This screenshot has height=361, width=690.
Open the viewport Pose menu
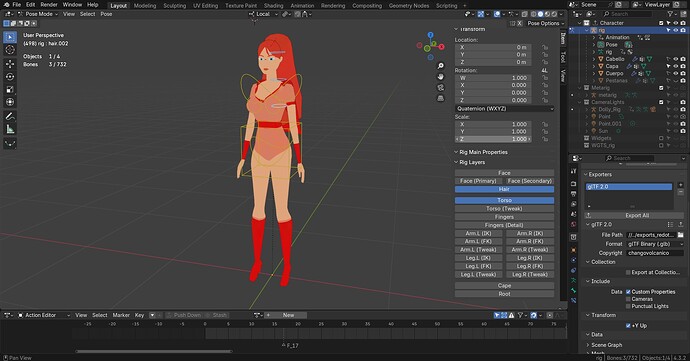[x=106, y=14]
